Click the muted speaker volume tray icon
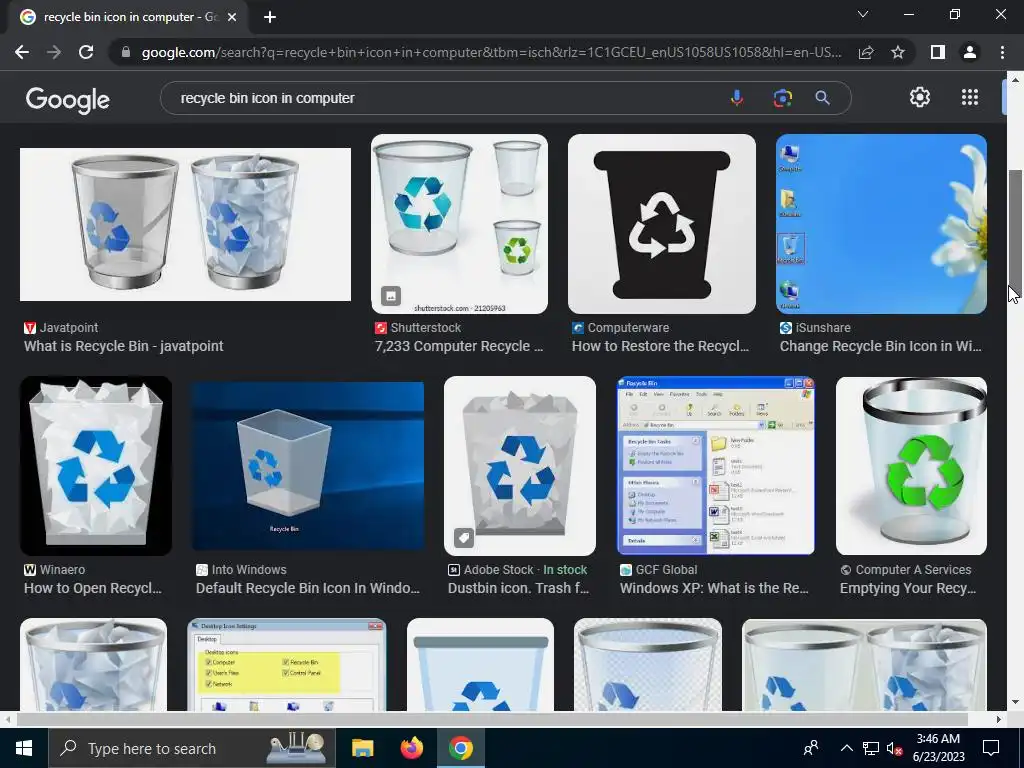1024x768 pixels. [x=894, y=749]
